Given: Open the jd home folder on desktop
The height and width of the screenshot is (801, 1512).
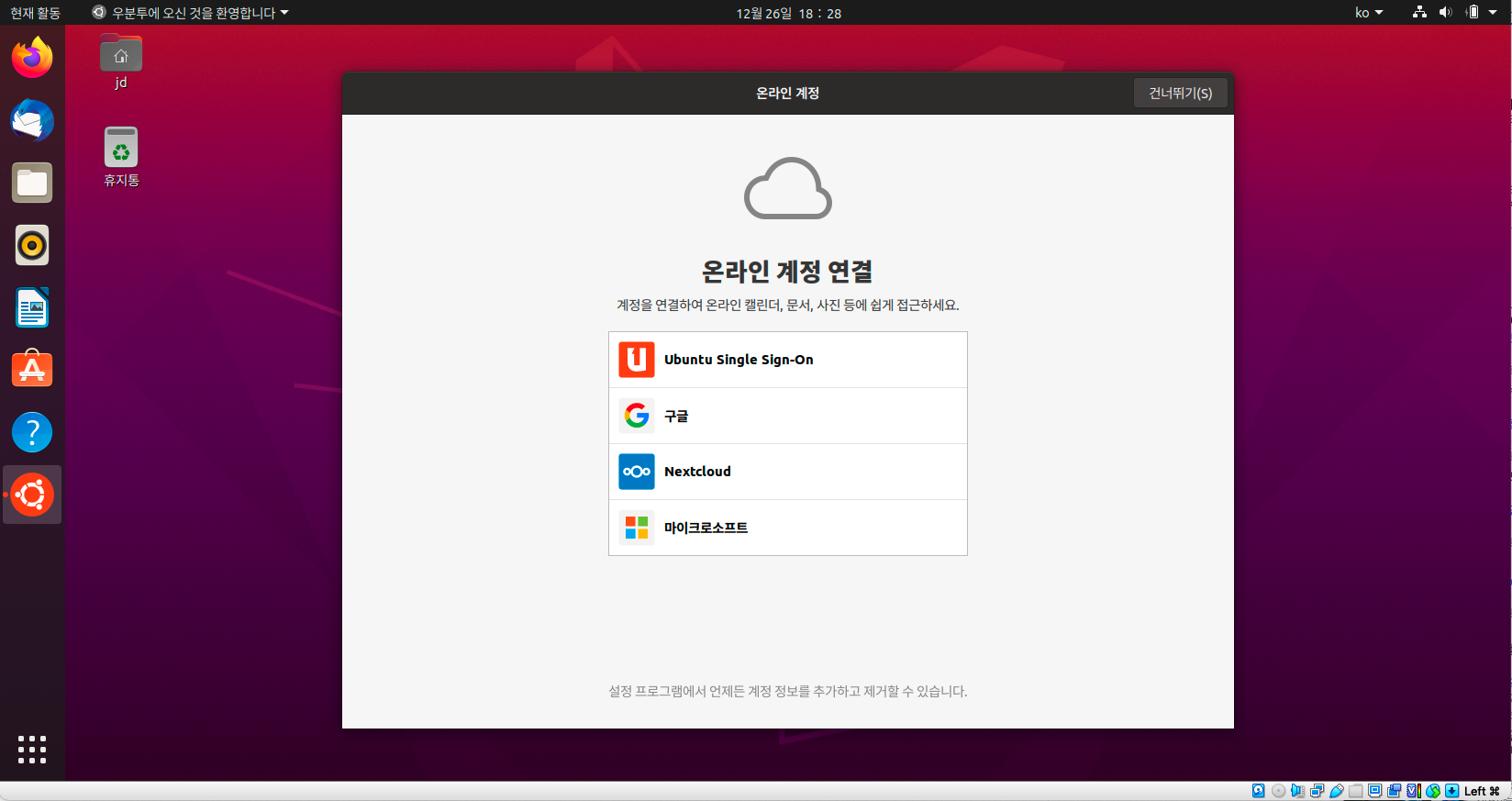Looking at the screenshot, I should (121, 61).
